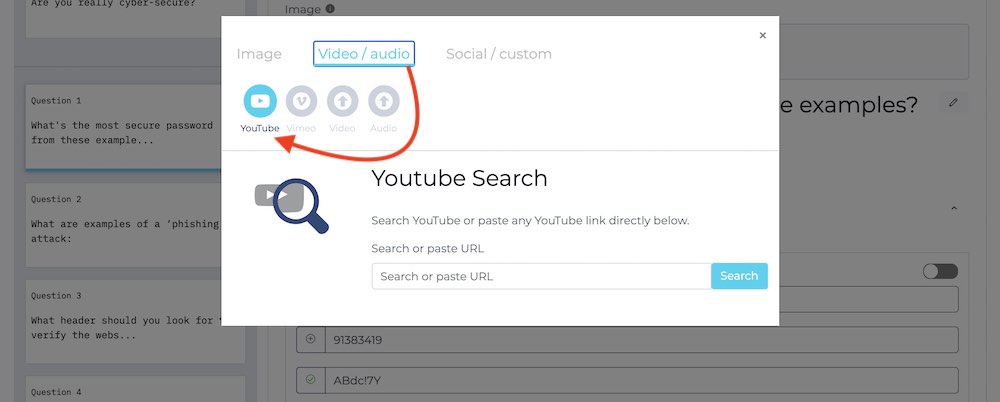Open the Social / custom tab
The height and width of the screenshot is (402, 1000).
click(499, 54)
